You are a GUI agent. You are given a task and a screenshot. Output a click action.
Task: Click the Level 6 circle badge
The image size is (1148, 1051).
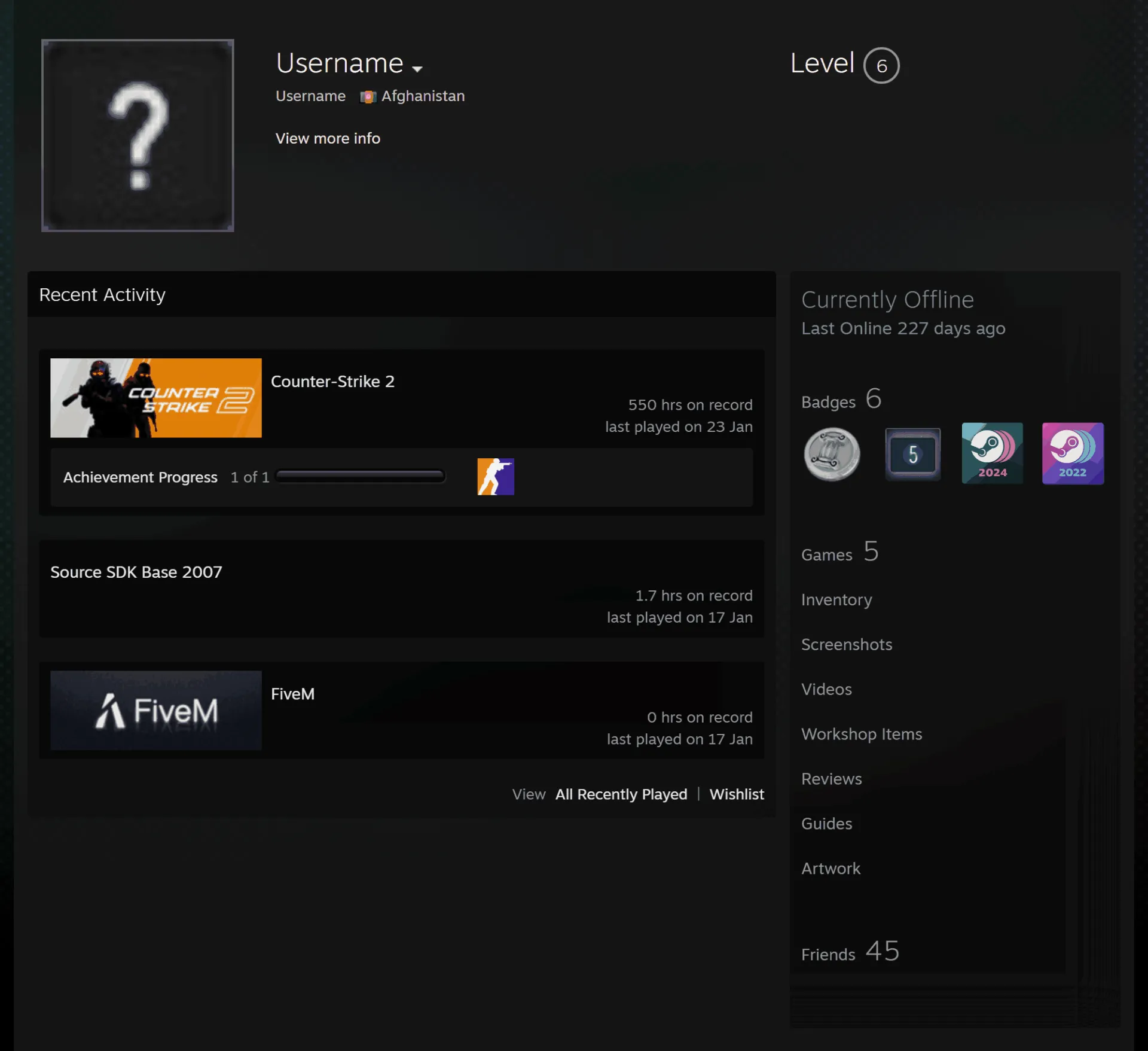pos(881,65)
